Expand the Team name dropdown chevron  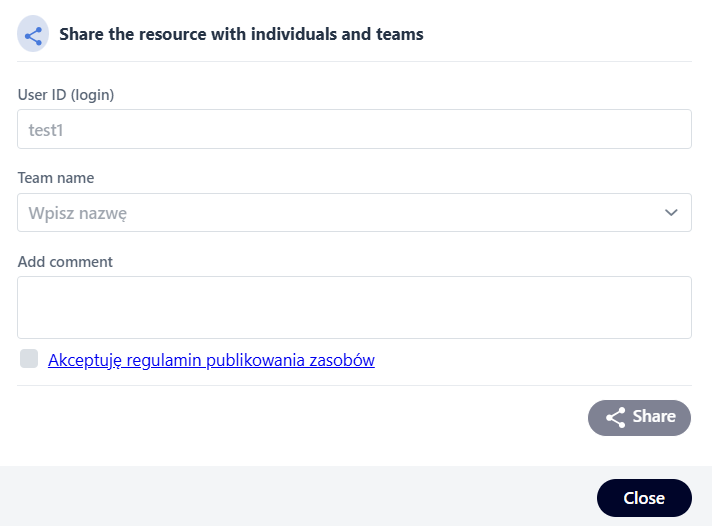pyautogui.click(x=671, y=213)
